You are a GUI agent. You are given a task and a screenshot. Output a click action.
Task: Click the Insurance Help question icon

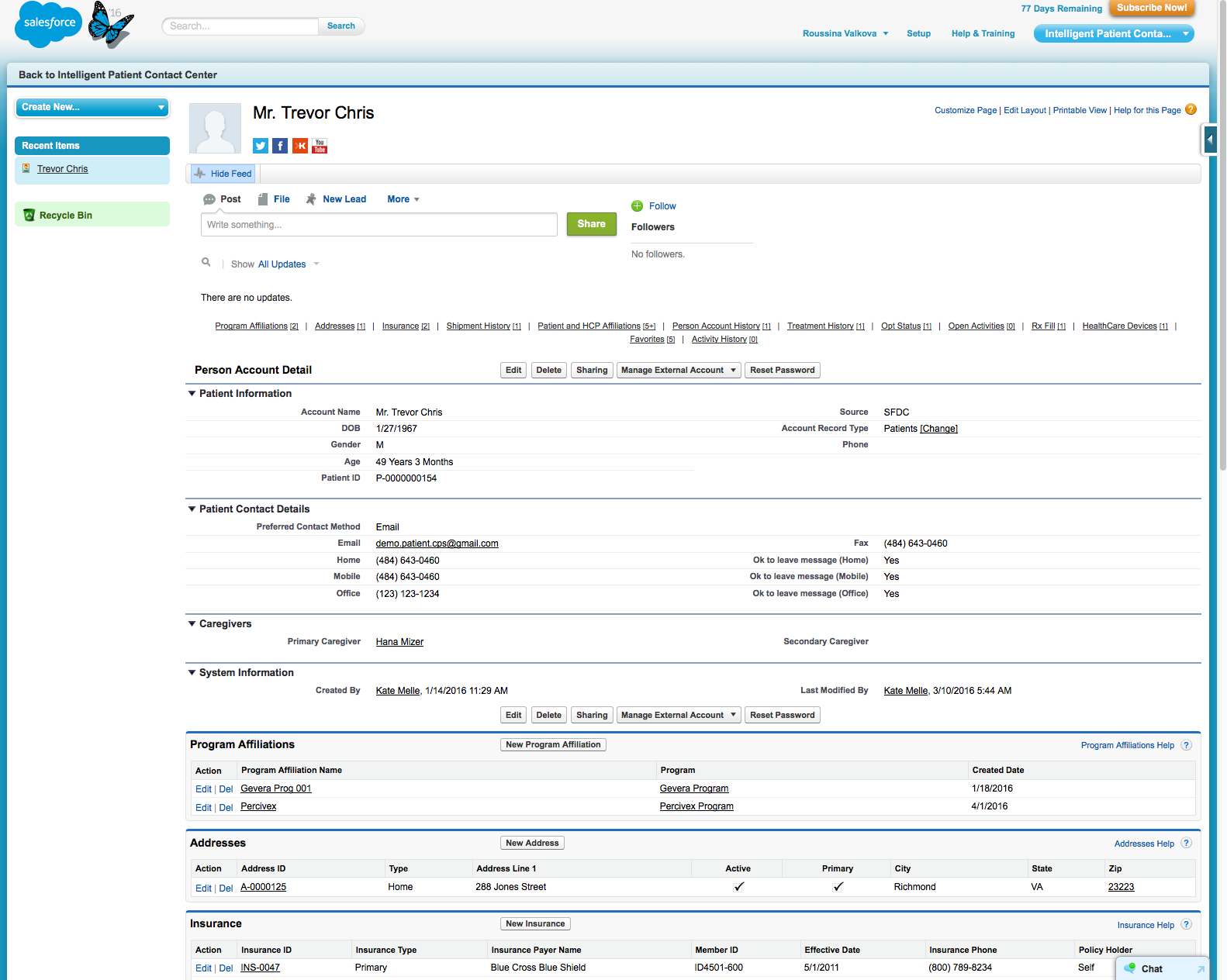[x=1186, y=925]
